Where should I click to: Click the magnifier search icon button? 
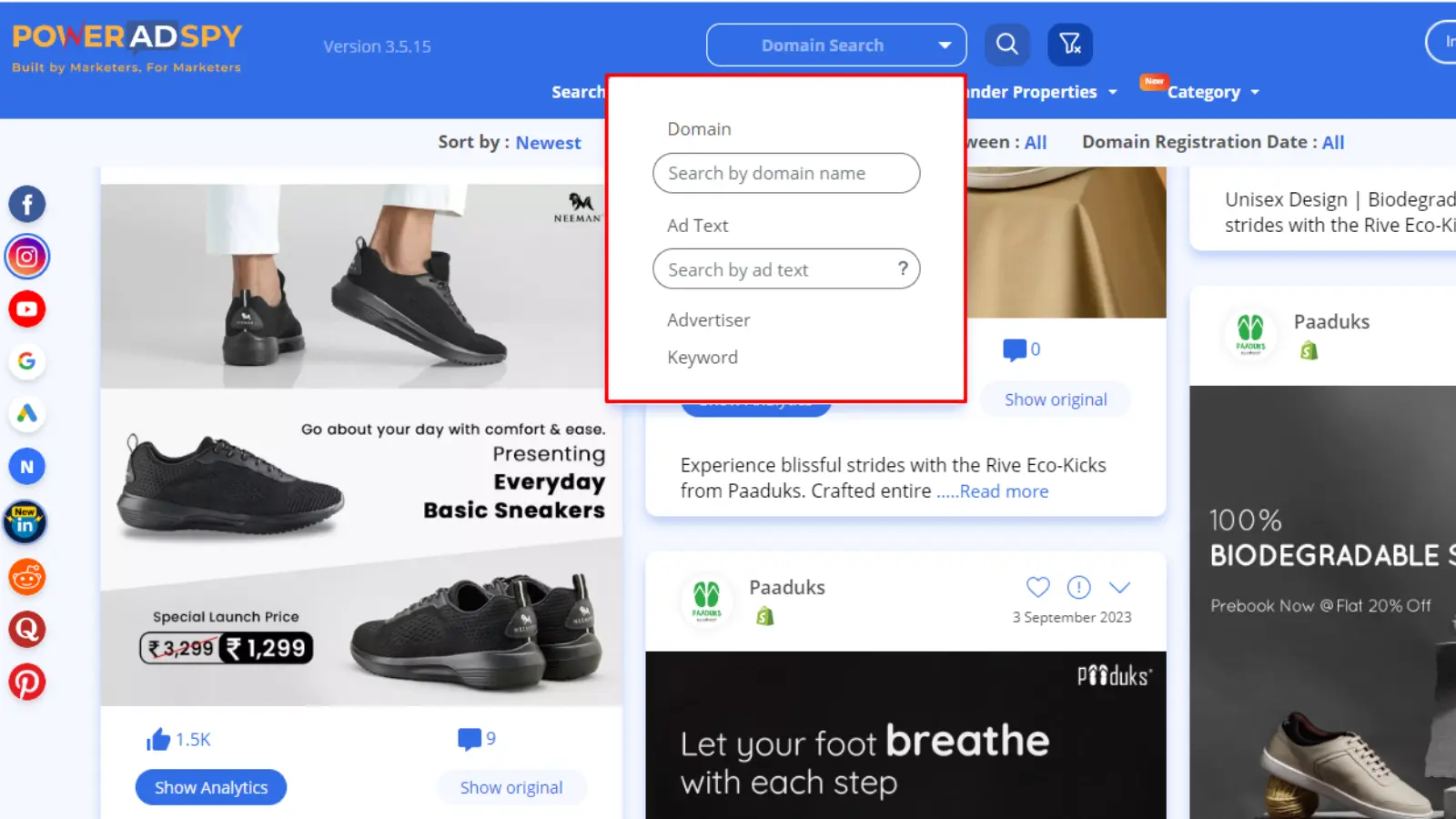(1006, 44)
